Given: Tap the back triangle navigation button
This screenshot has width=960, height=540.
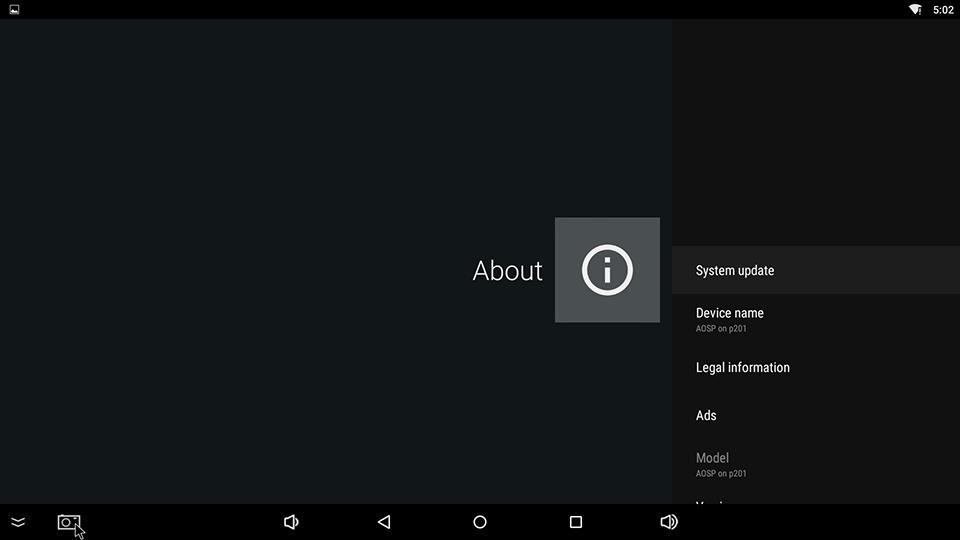Looking at the screenshot, I should (384, 522).
